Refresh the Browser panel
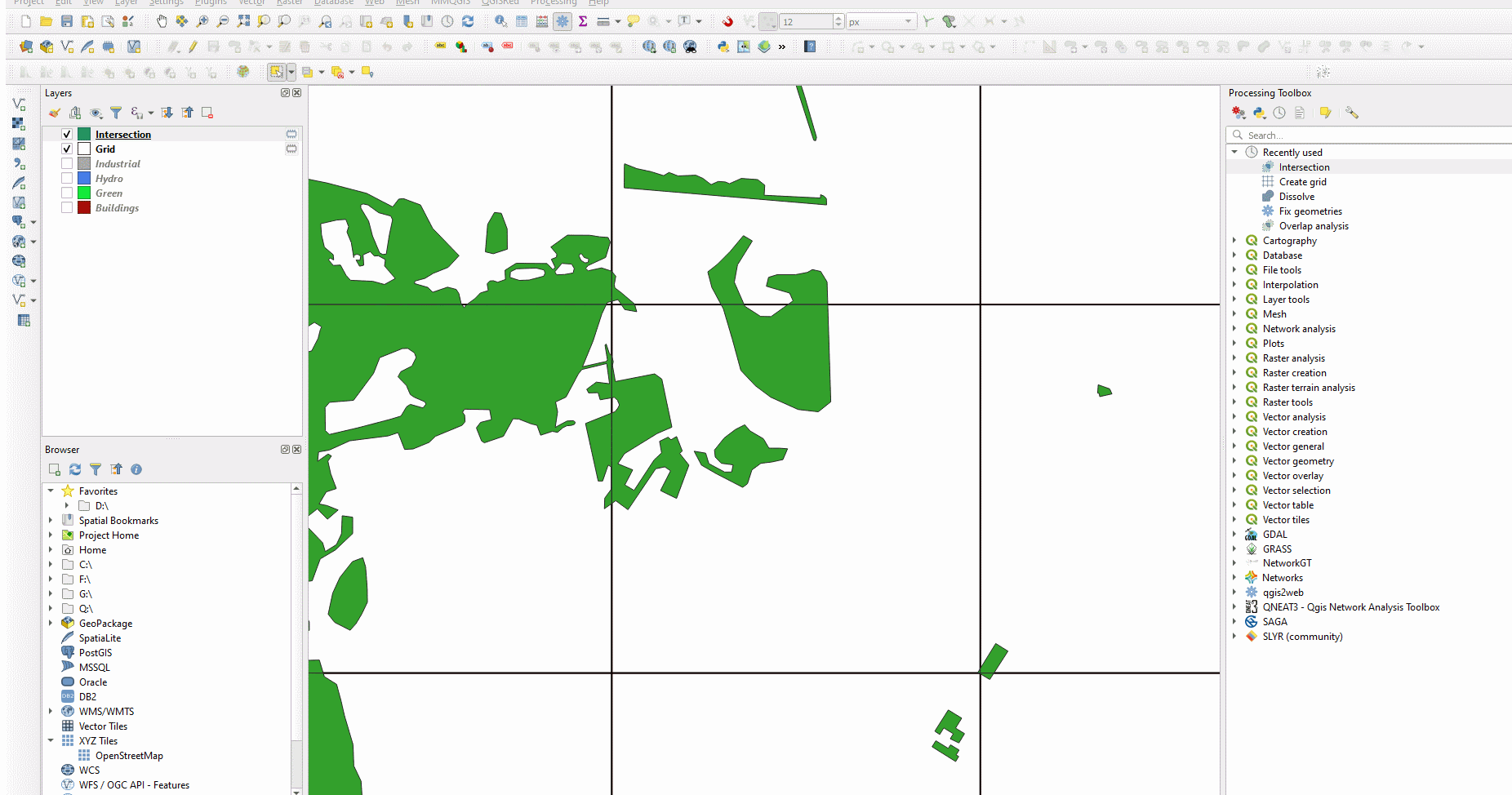Viewport: 1512px width, 795px height. [75, 469]
